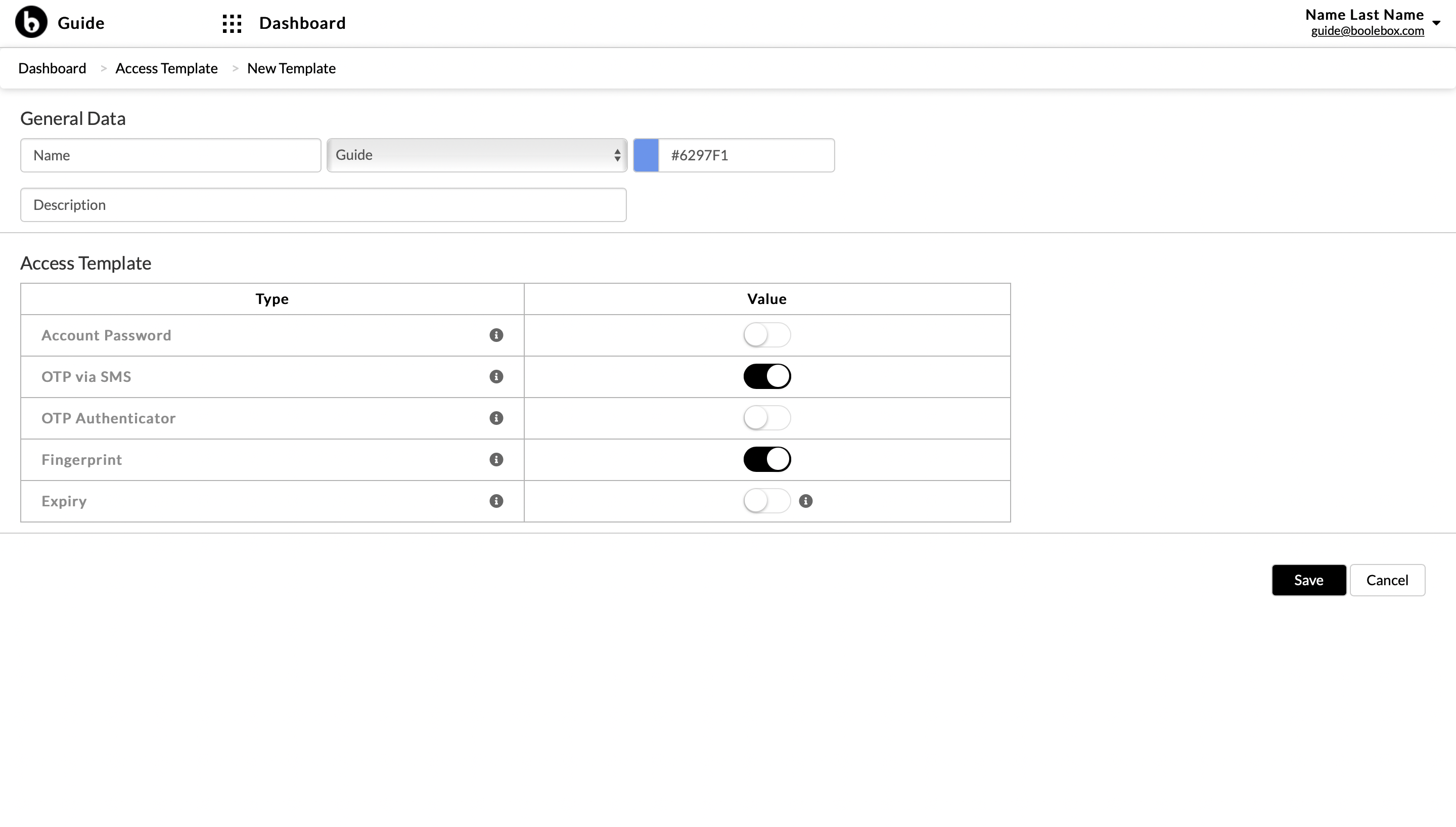
Task: Select New Template breadcrumb
Action: [291, 68]
